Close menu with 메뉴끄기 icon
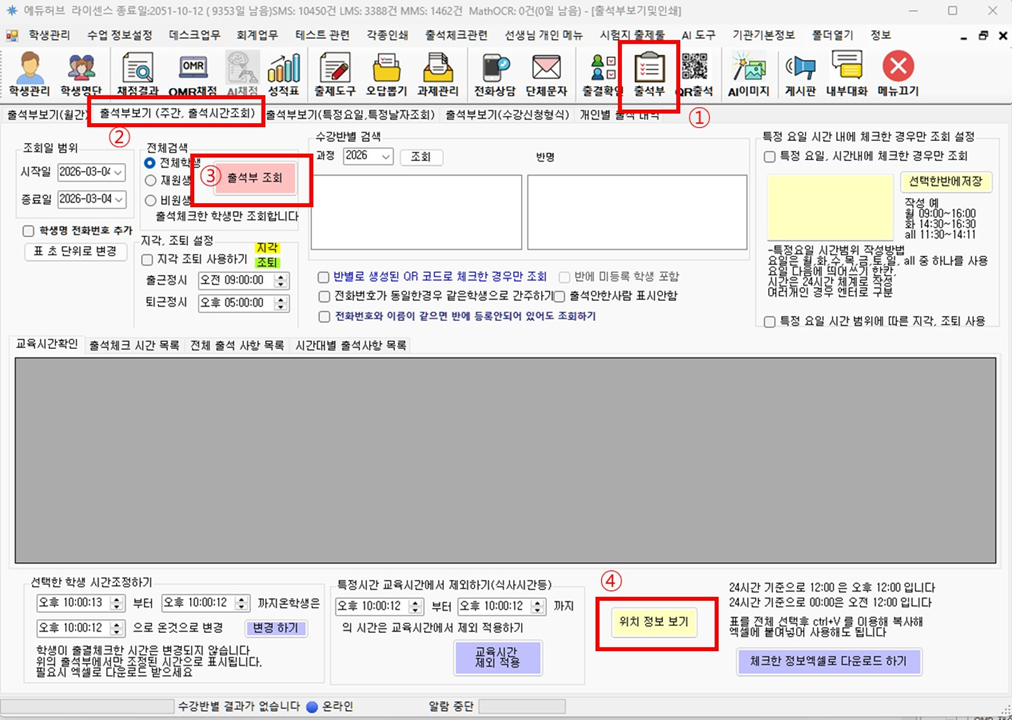 (x=898, y=72)
